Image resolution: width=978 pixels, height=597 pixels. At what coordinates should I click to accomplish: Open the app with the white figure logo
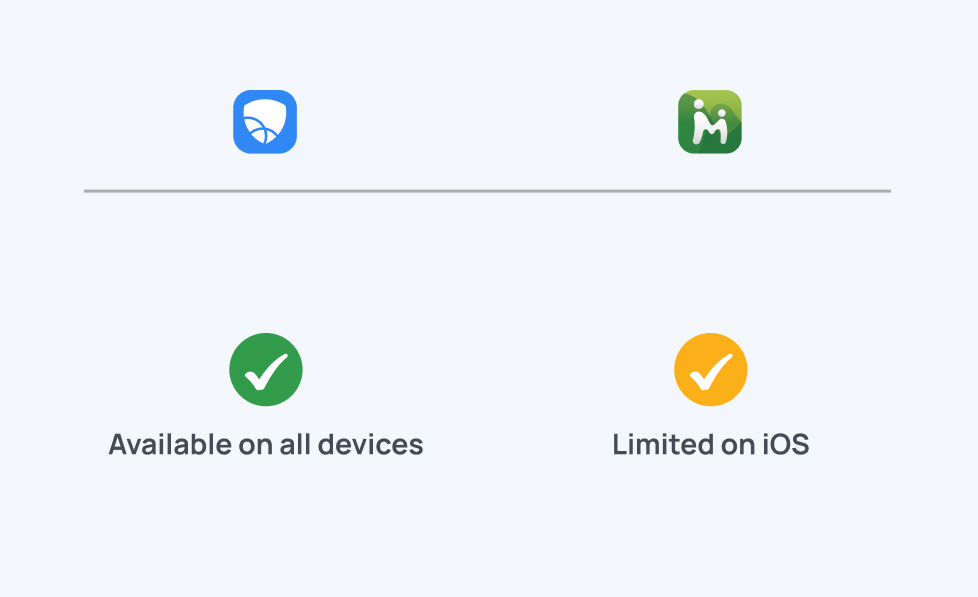coord(710,122)
